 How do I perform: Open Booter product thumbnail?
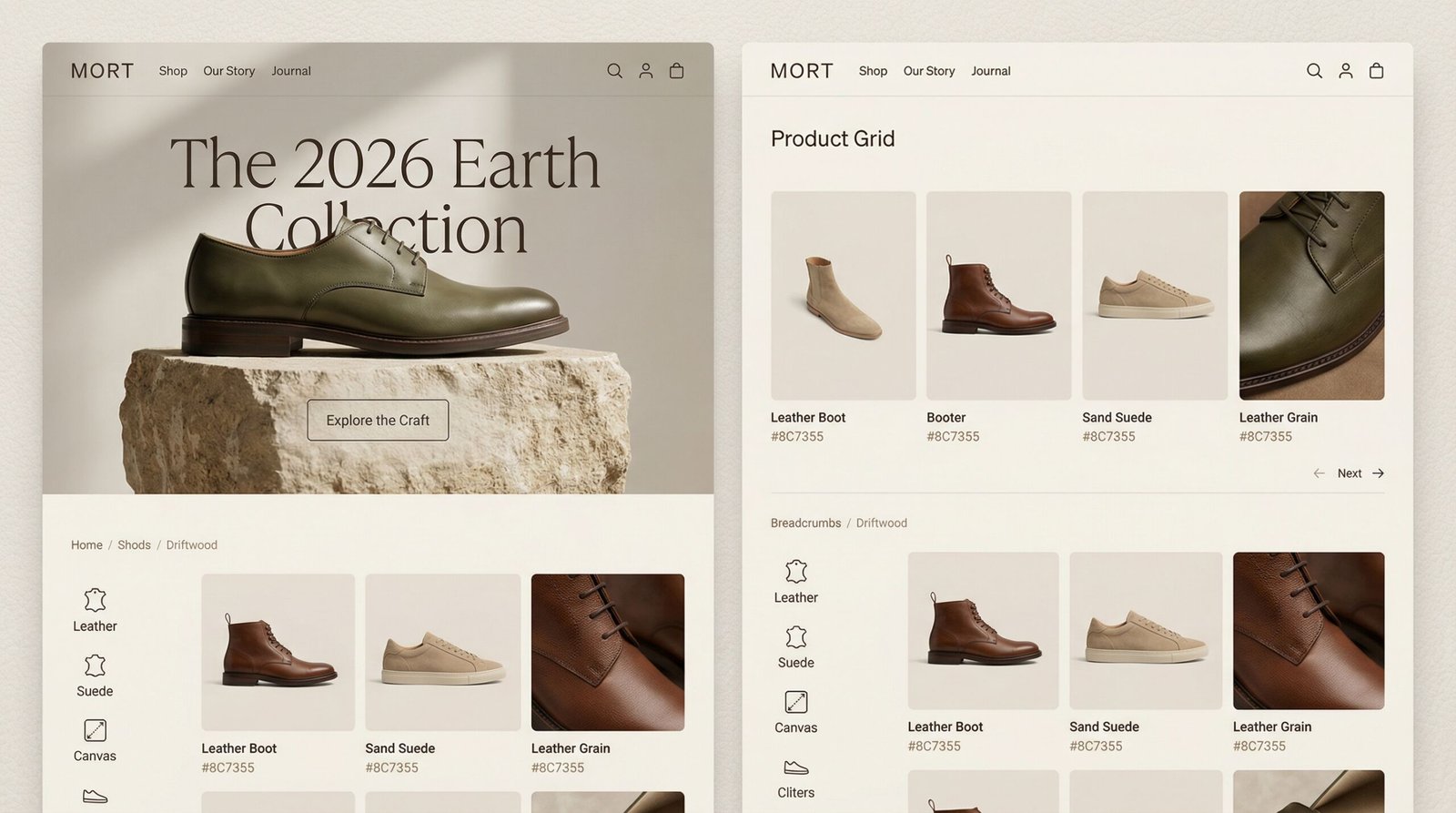point(999,295)
